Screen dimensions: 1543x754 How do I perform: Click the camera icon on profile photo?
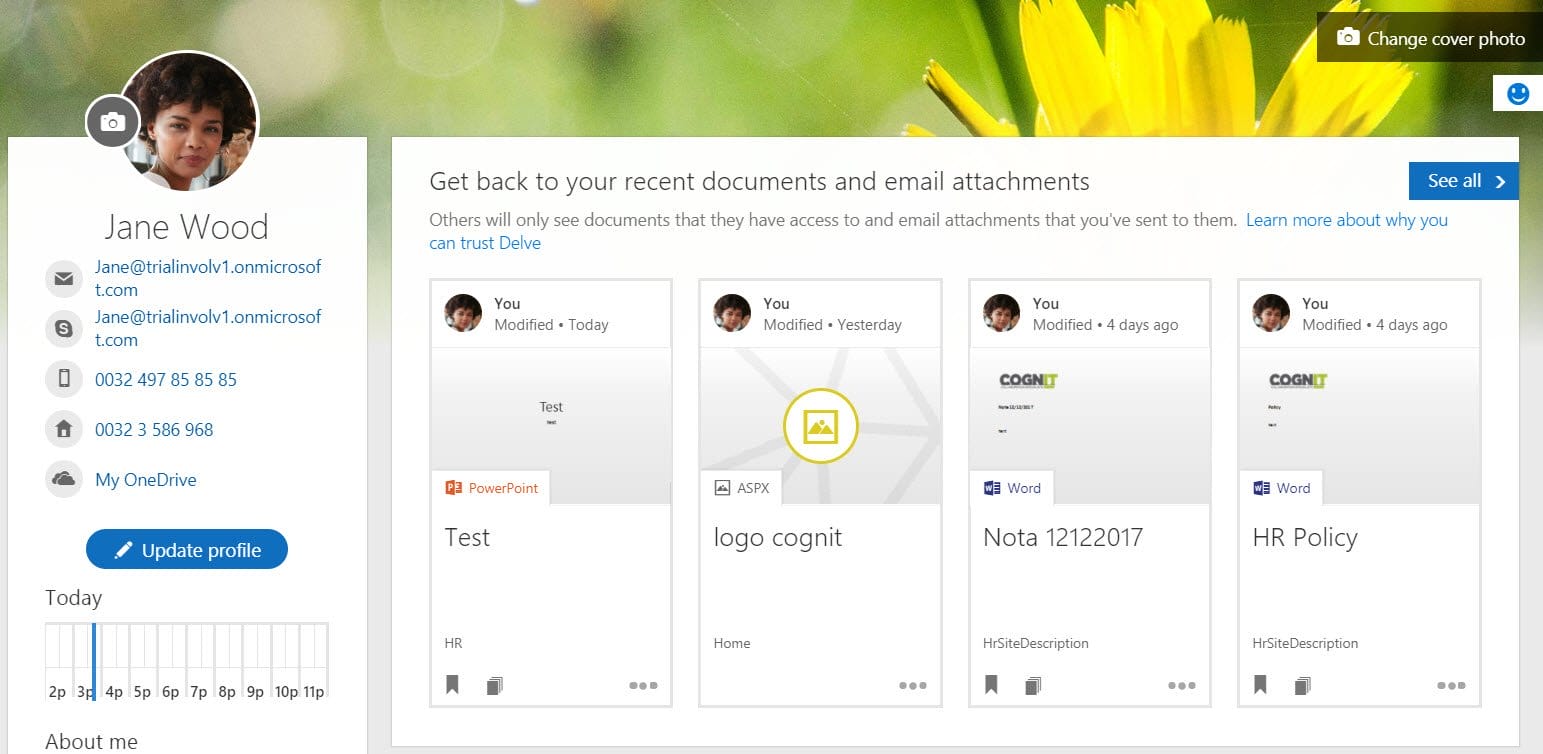(x=113, y=122)
